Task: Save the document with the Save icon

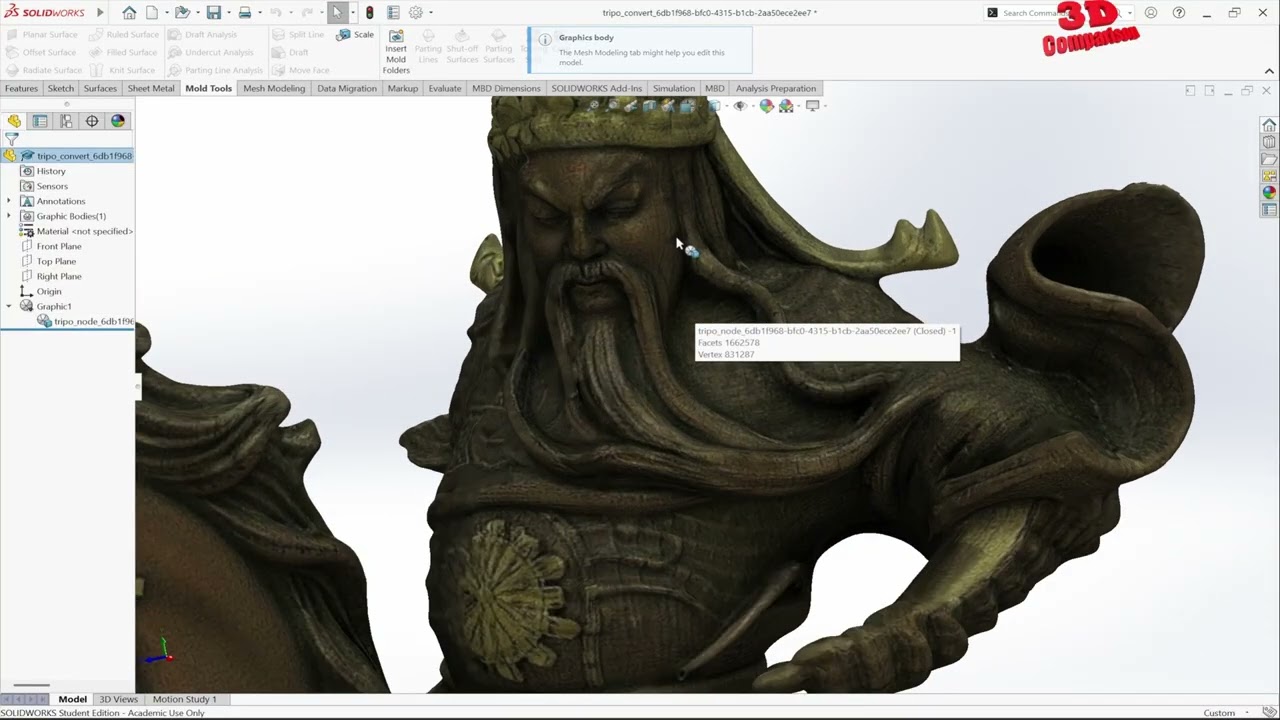Action: (x=214, y=13)
